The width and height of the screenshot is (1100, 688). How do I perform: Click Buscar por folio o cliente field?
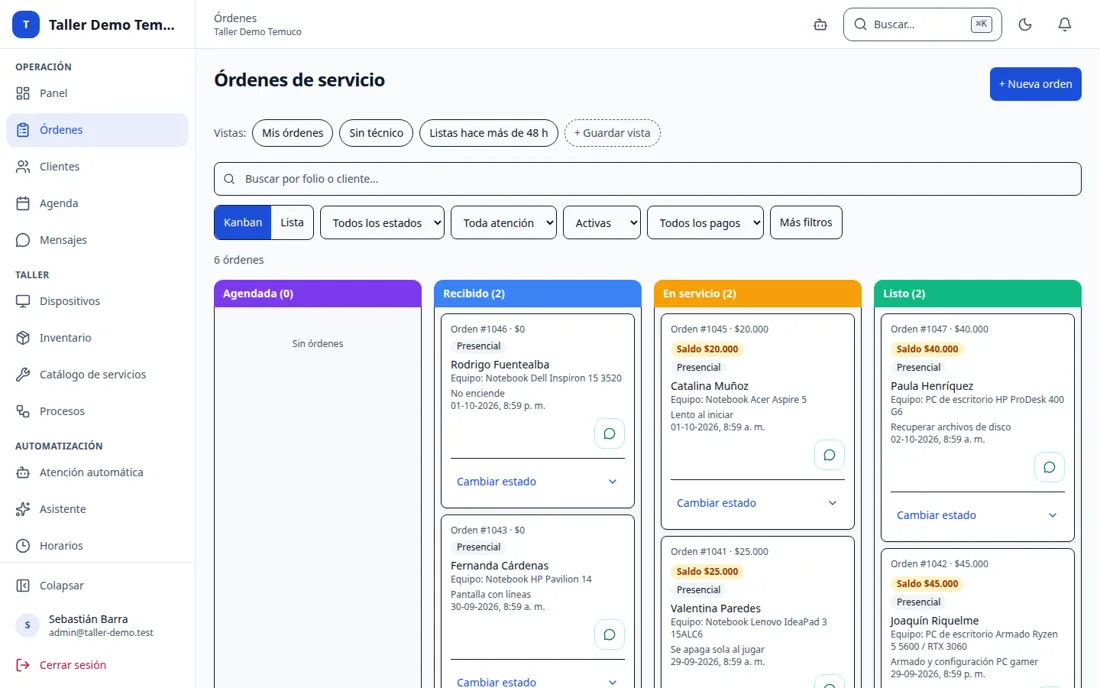(x=648, y=179)
